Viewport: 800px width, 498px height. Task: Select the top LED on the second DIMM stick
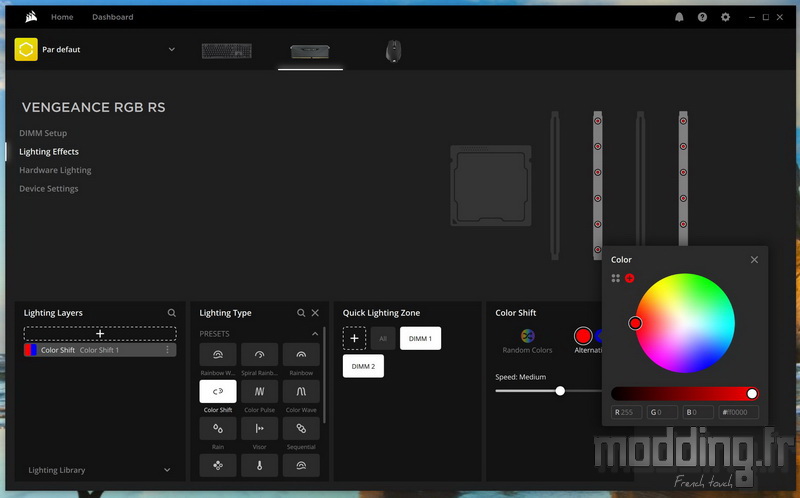tap(597, 121)
